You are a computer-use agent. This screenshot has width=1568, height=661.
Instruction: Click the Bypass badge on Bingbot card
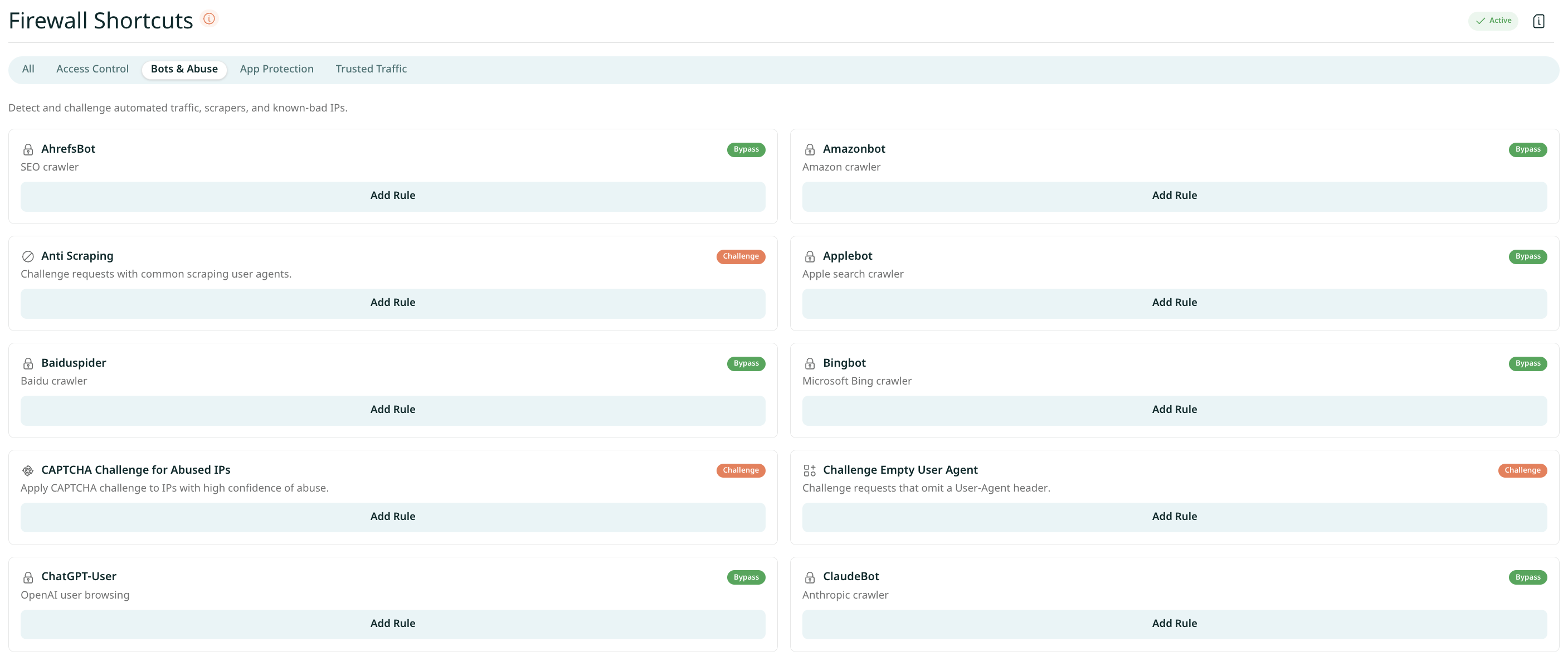click(x=1527, y=364)
